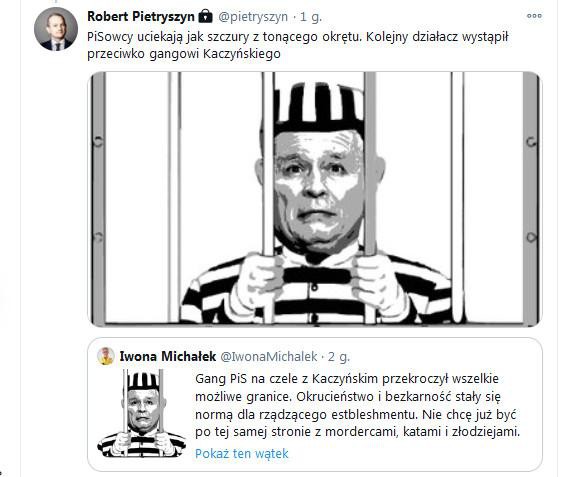579x477 pixels.
Task: Click 'Pokaż ten wątek' link
Action: (x=241, y=453)
